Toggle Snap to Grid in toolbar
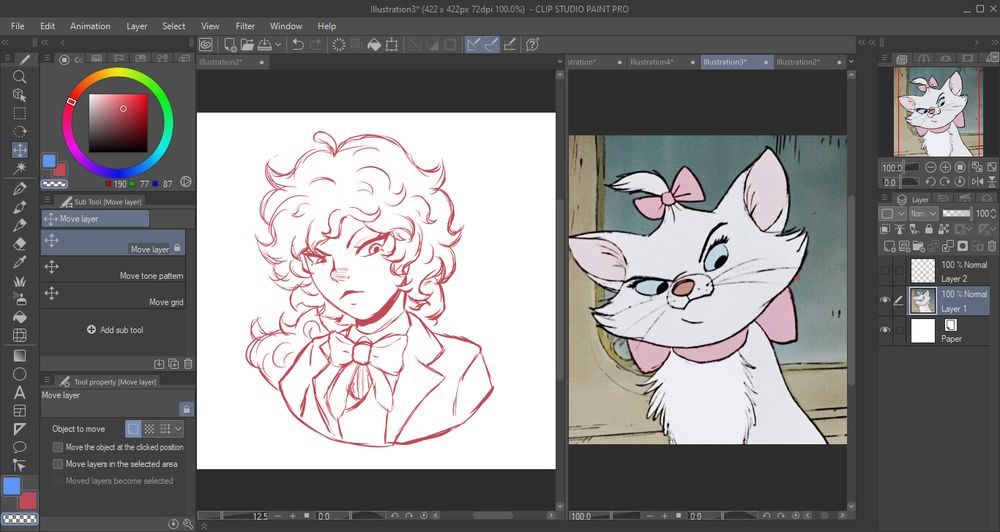Viewport: 1000px width, 532px height. click(x=509, y=44)
